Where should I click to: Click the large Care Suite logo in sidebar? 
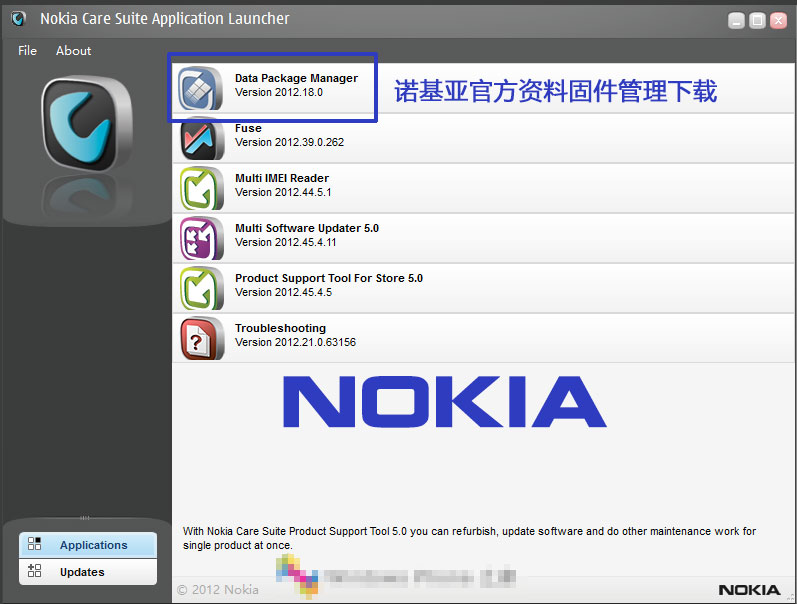87,123
